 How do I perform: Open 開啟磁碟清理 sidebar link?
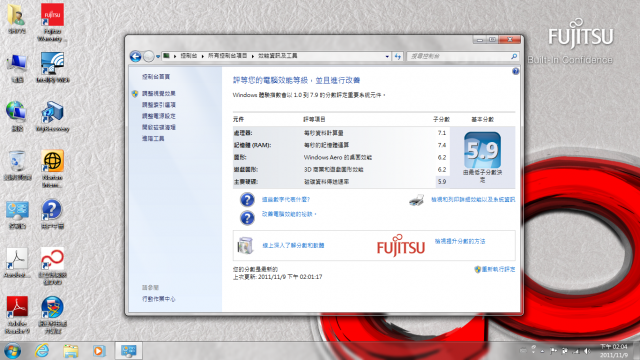point(159,127)
